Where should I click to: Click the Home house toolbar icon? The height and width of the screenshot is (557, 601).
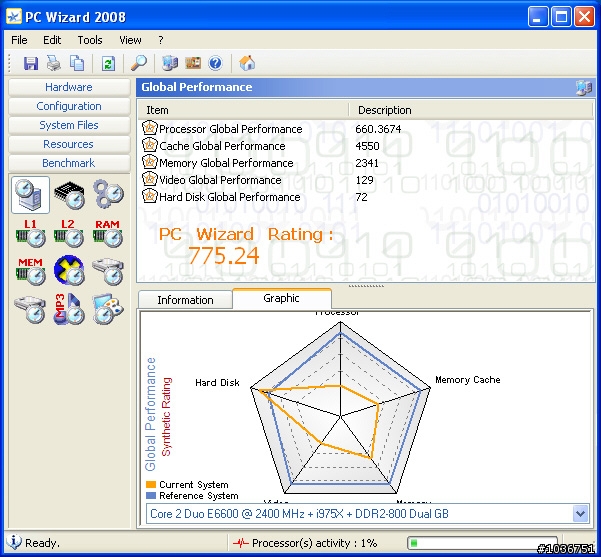(247, 63)
